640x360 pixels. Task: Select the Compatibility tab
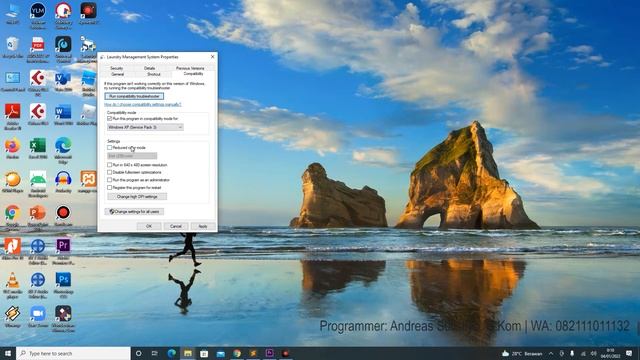pos(193,74)
